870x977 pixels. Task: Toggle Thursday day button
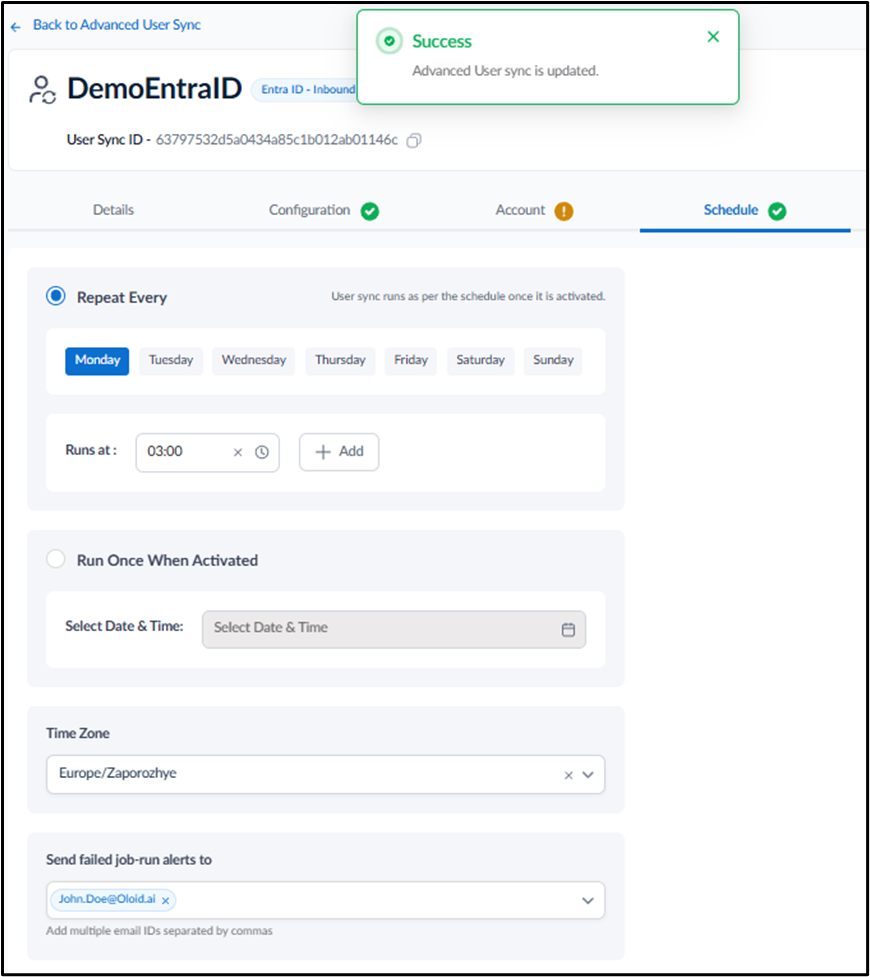coord(340,361)
